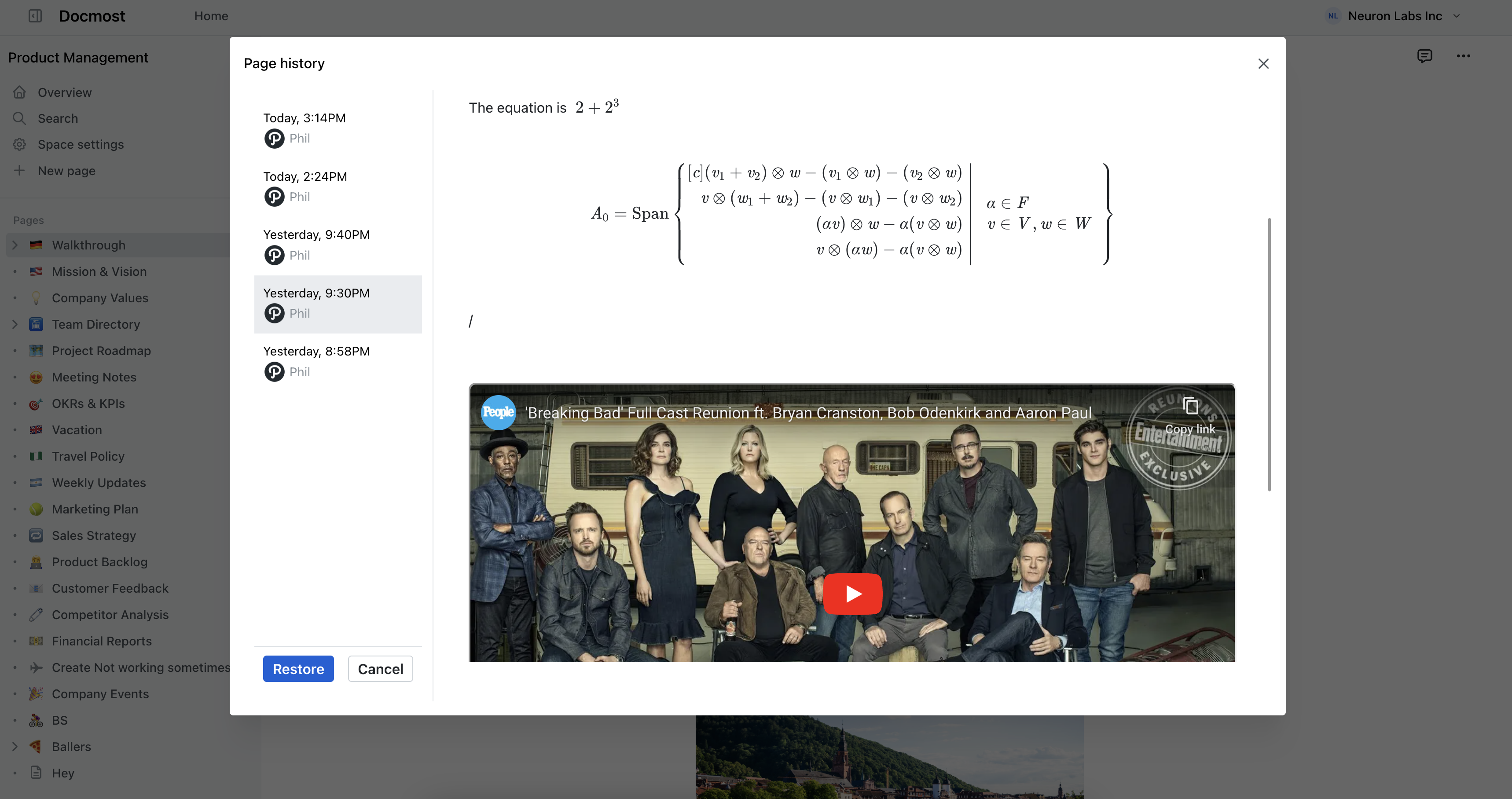Image resolution: width=1512 pixels, height=799 pixels.
Task: Click the OKRs & KPIs target icon
Action: 36,403
